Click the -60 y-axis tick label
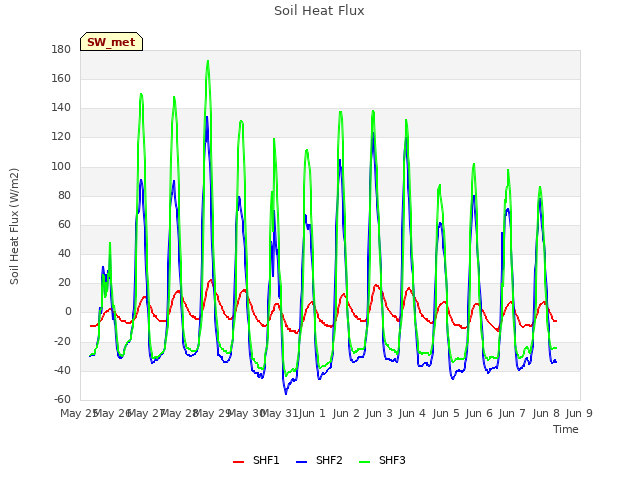The height and width of the screenshot is (480, 640). (62, 399)
